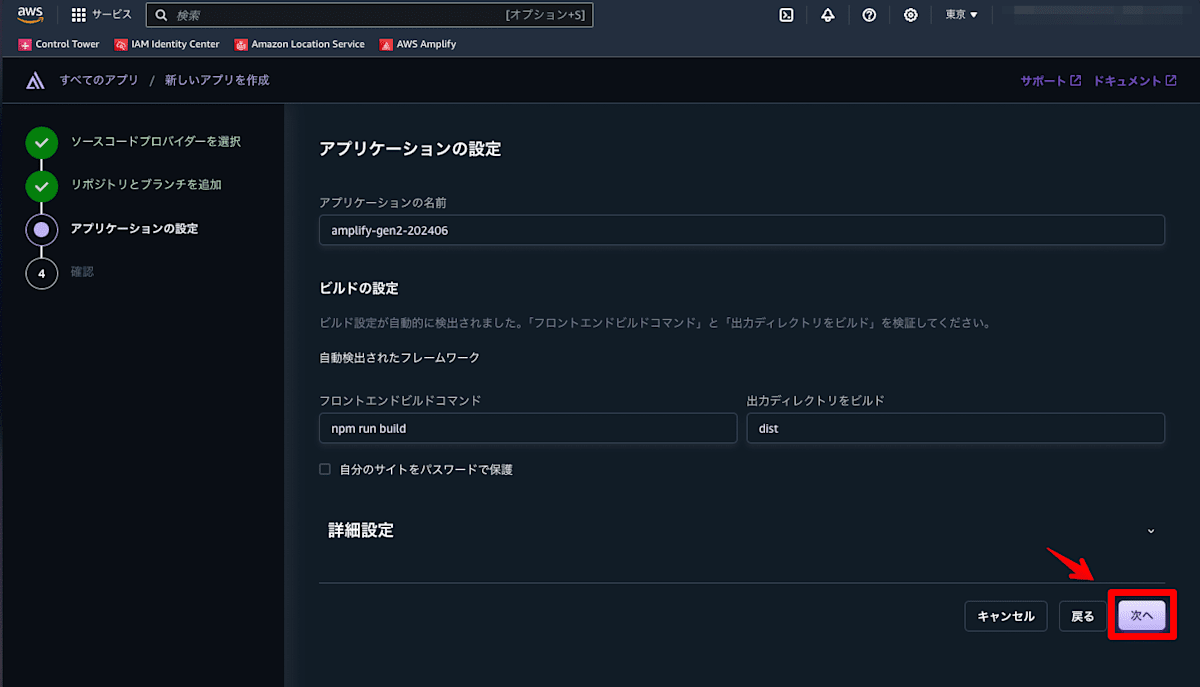Expand the 詳細設定 section chevron
The width and height of the screenshot is (1200, 687).
[1151, 531]
